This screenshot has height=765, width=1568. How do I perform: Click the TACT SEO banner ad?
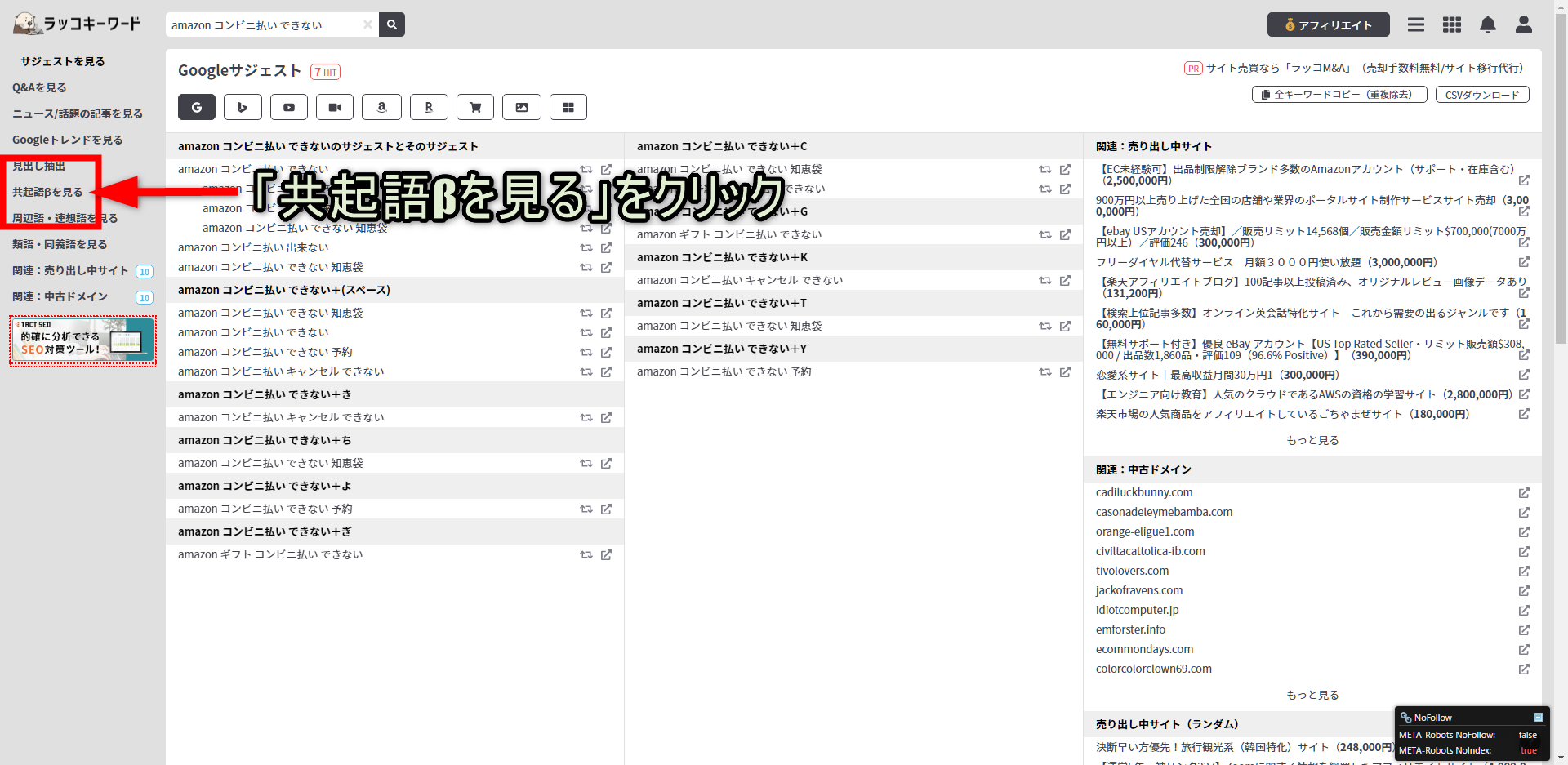(x=82, y=340)
